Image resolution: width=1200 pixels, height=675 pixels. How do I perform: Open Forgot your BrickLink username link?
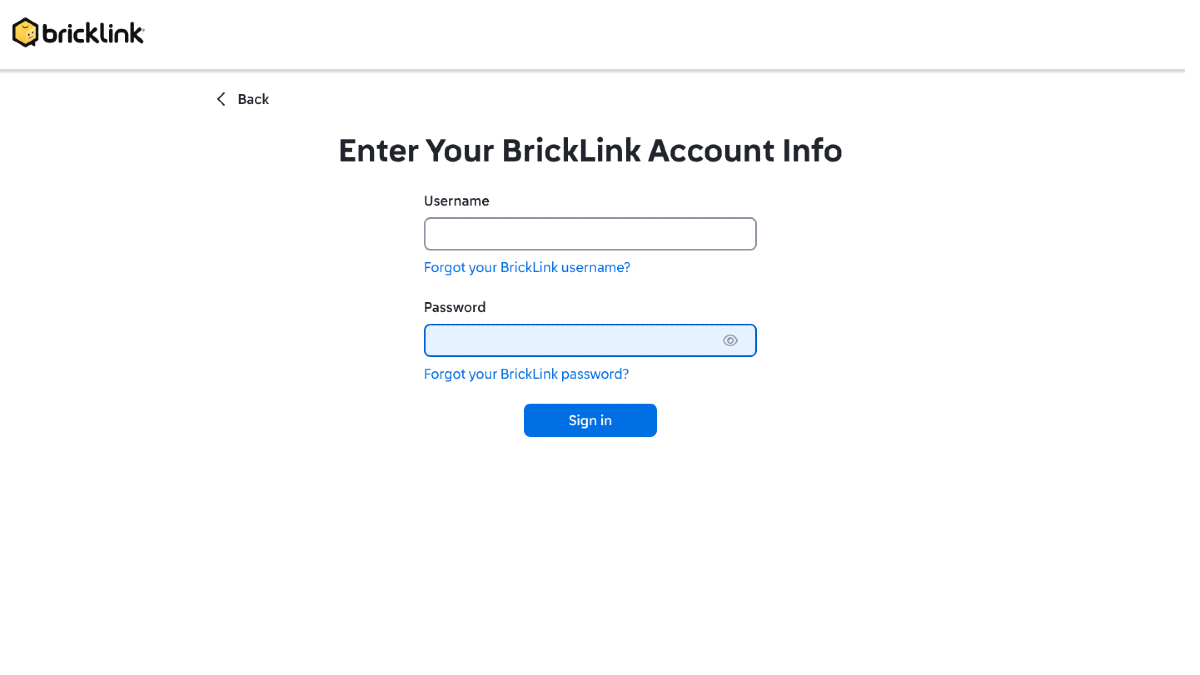click(x=527, y=267)
